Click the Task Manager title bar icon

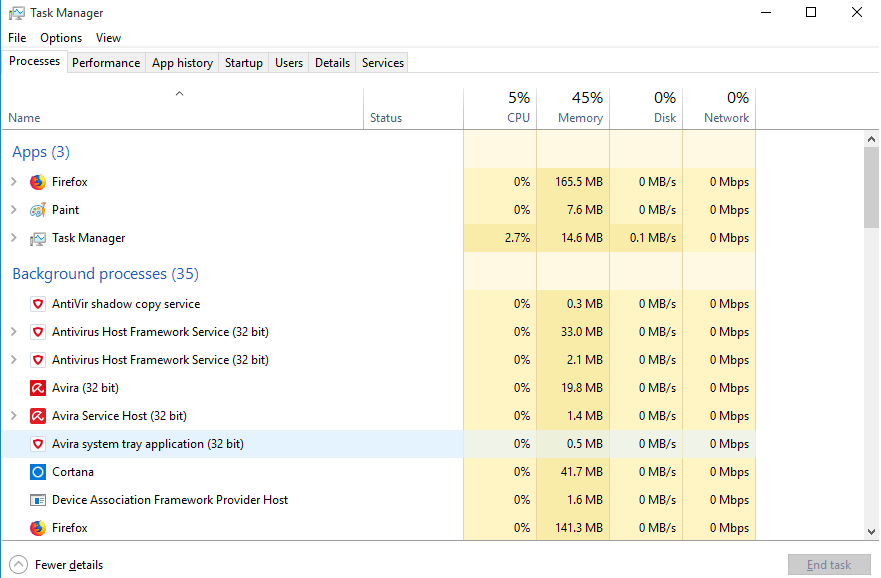tap(17, 13)
